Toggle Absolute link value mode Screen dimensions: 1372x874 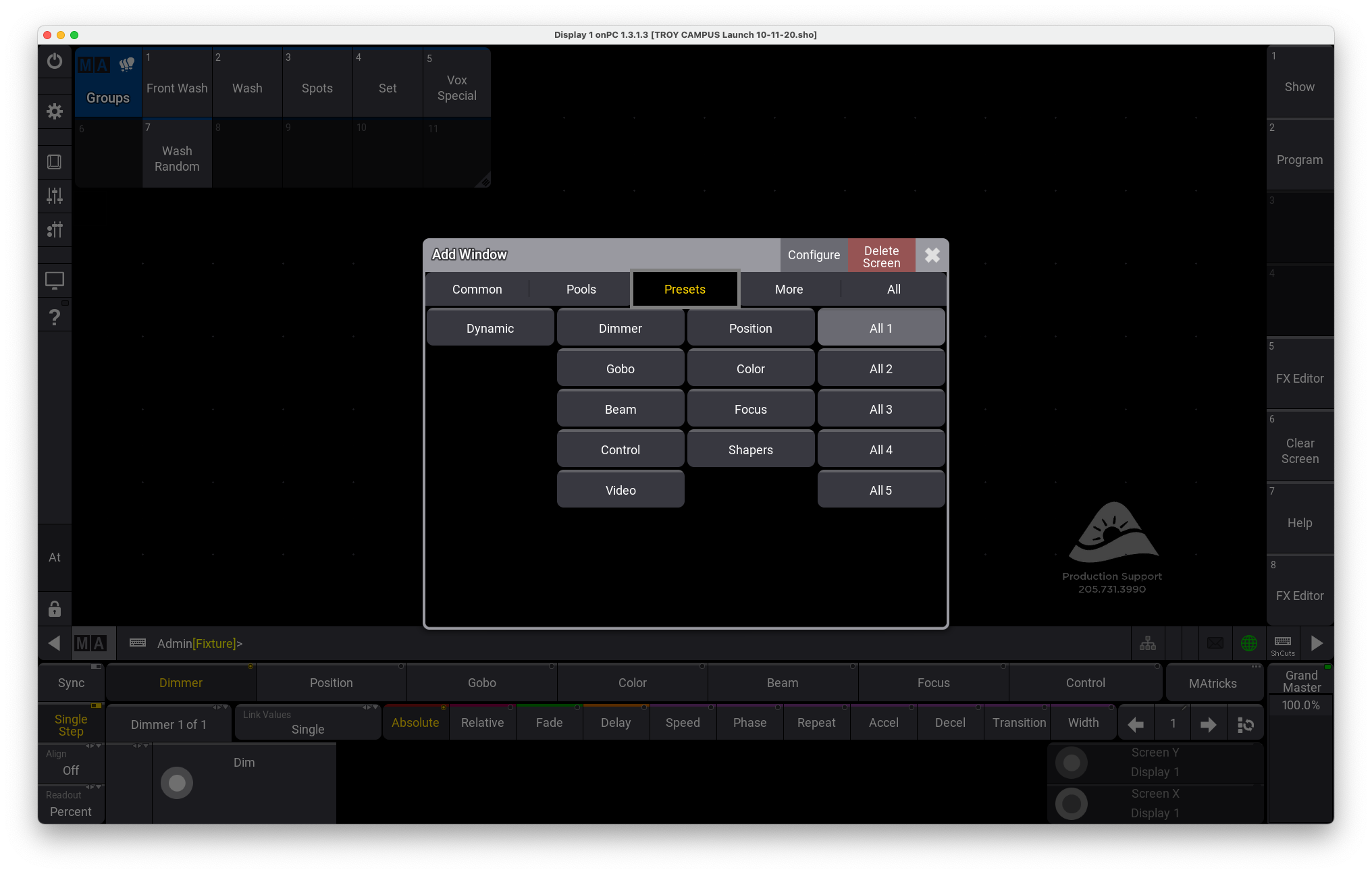(415, 723)
